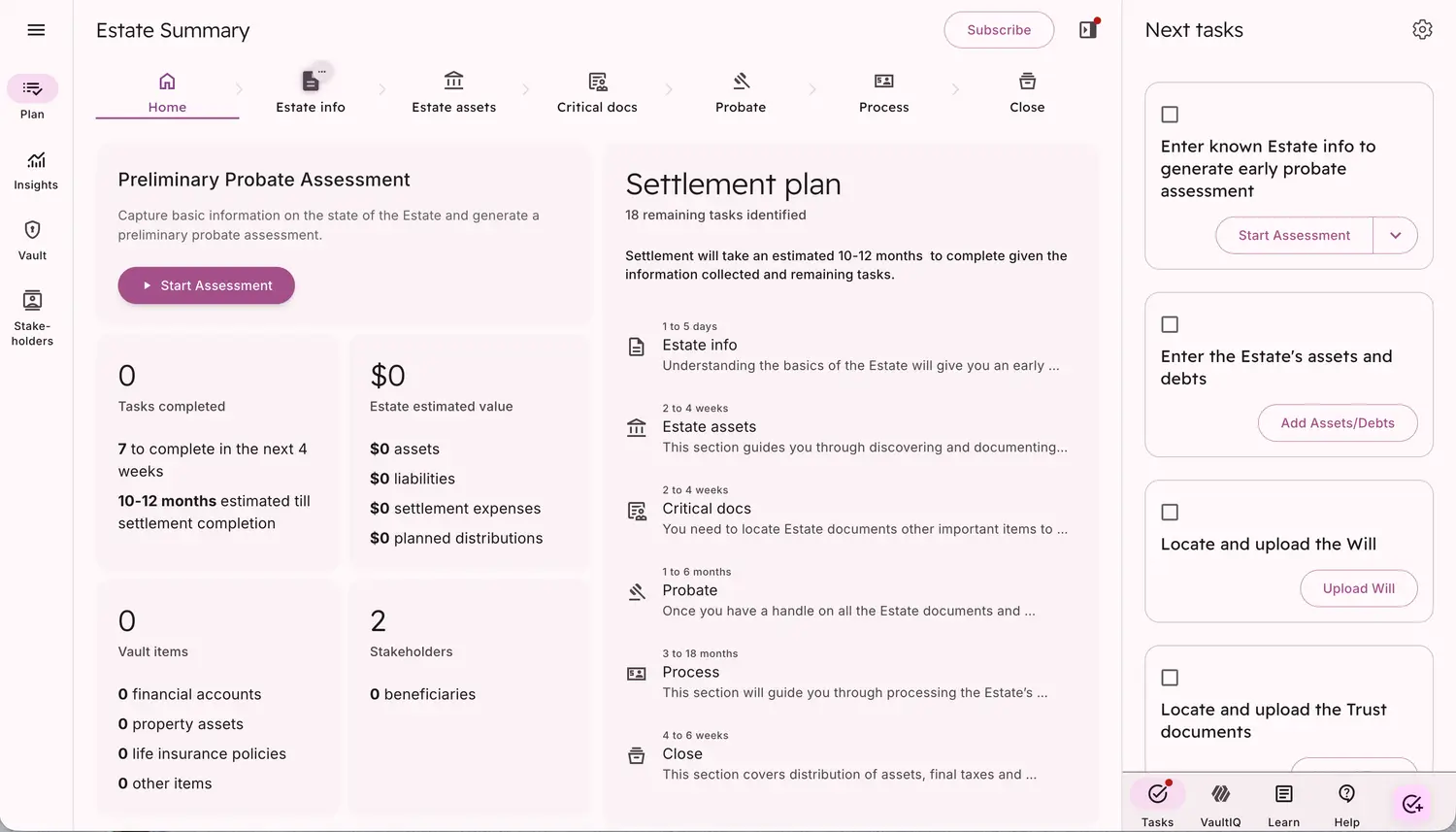
Task: Open the Vault sidebar icon
Action: (x=32, y=240)
